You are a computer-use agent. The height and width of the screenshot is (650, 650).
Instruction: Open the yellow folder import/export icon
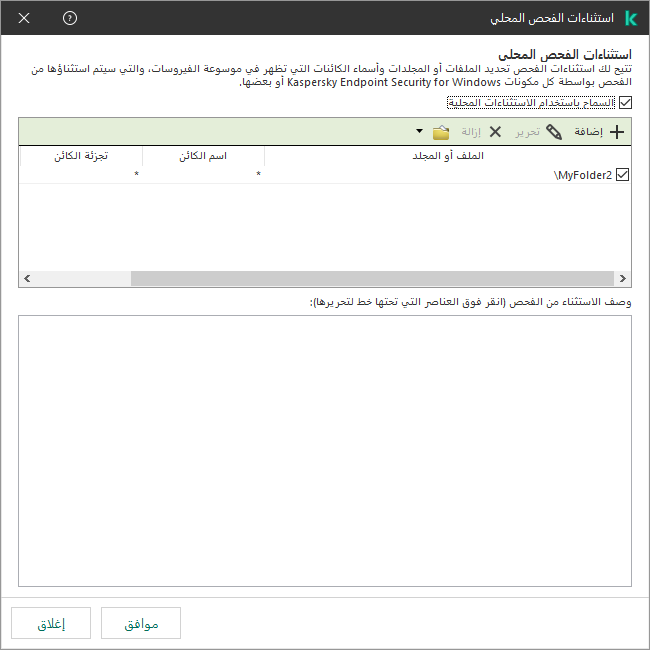coord(441,132)
